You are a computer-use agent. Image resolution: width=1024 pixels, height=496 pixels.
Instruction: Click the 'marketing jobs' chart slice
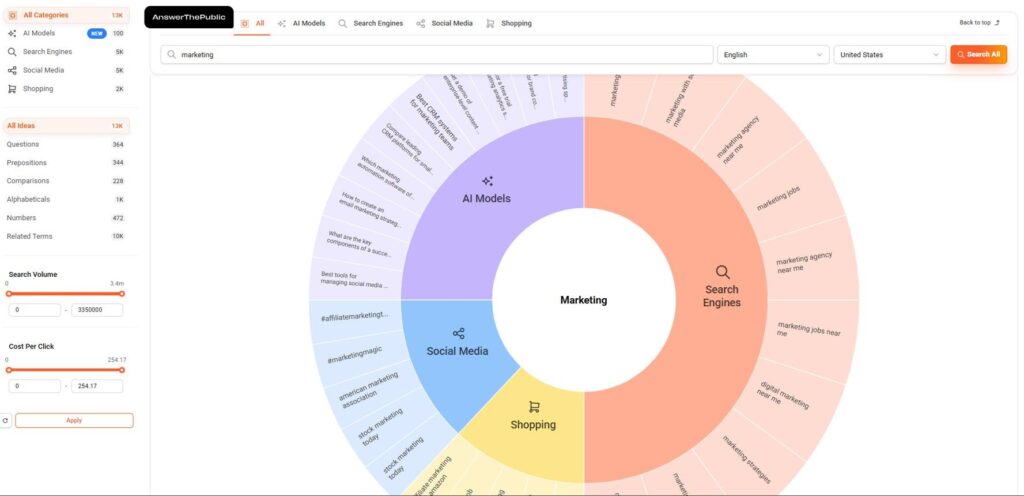click(778, 198)
